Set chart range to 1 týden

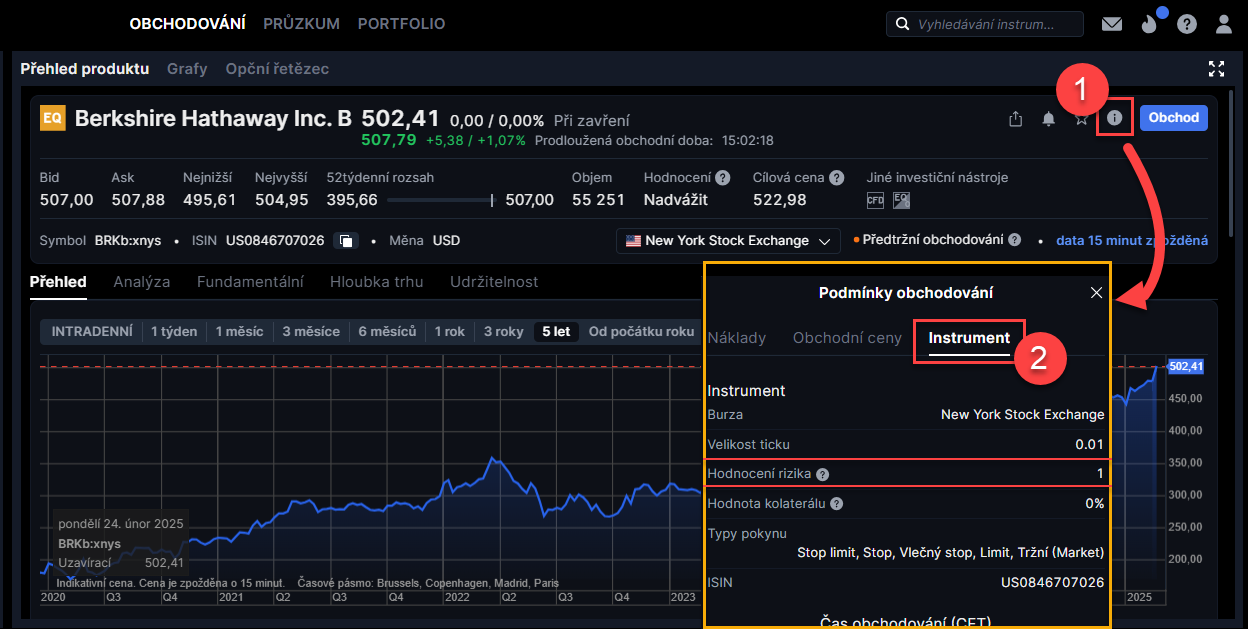pyautogui.click(x=174, y=332)
